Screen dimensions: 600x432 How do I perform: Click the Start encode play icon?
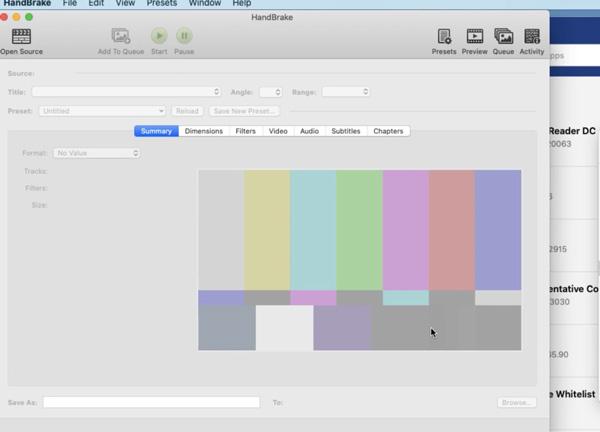[x=159, y=36]
